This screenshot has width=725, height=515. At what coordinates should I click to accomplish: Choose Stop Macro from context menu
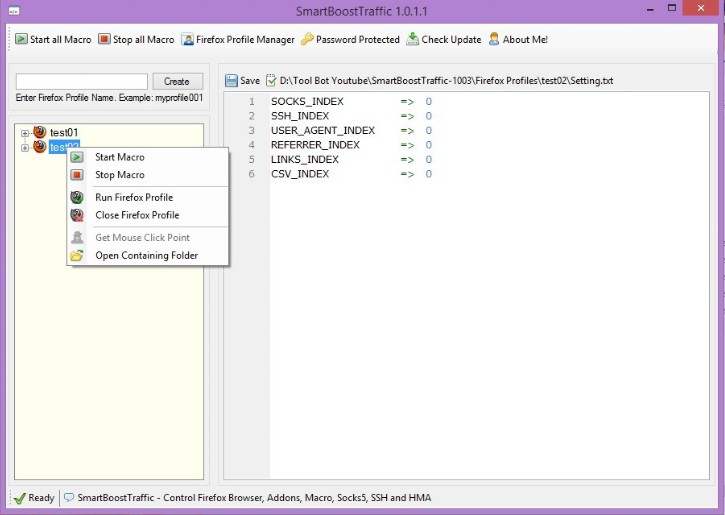click(119, 175)
